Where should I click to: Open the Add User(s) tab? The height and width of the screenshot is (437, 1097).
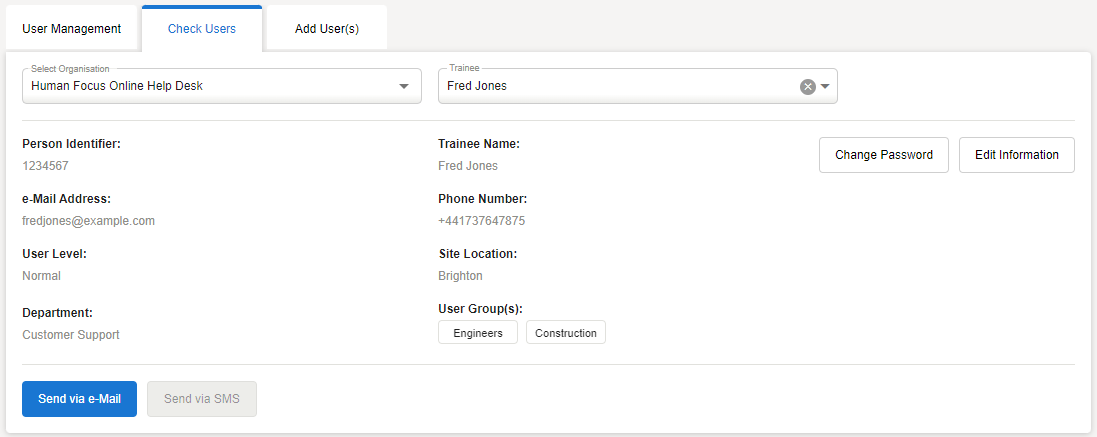pyautogui.click(x=327, y=29)
